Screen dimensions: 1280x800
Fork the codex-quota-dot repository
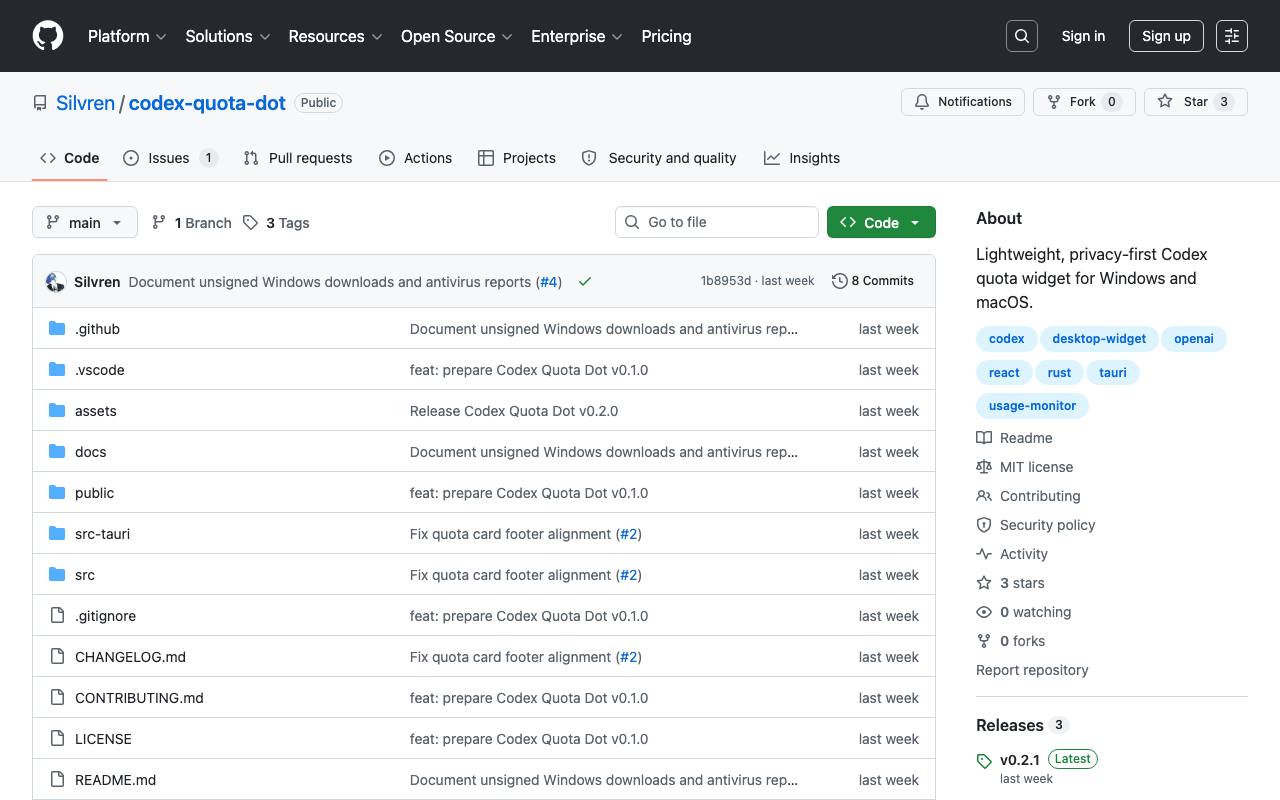pos(1084,102)
